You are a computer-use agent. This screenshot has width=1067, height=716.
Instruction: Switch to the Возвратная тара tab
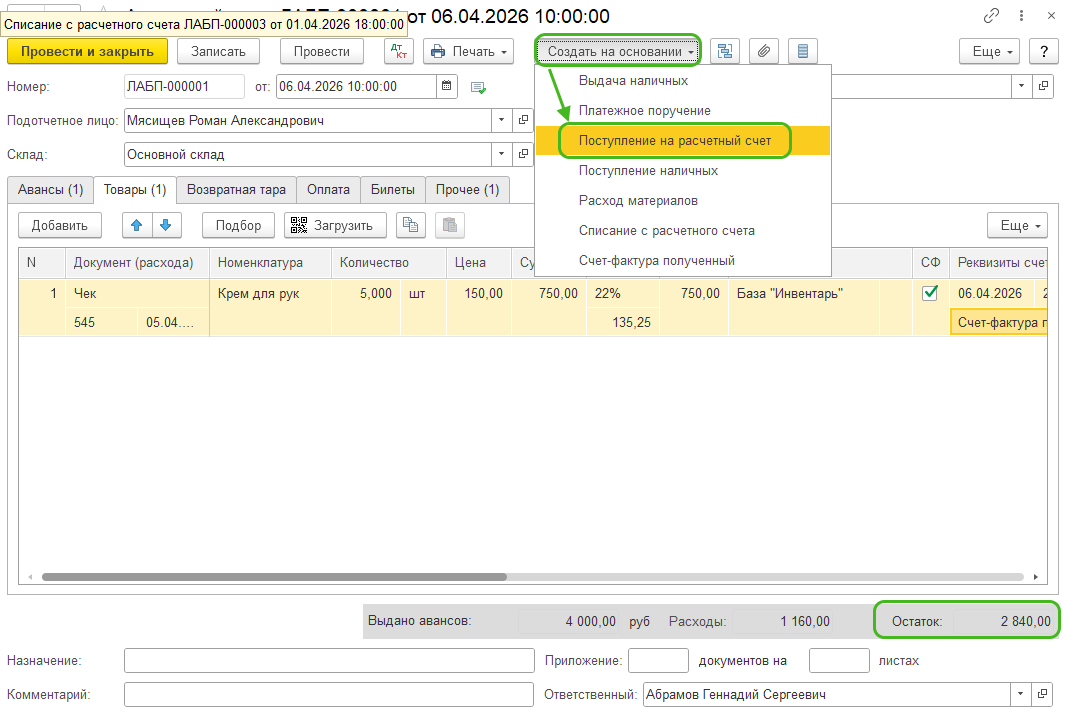pyautogui.click(x=236, y=189)
